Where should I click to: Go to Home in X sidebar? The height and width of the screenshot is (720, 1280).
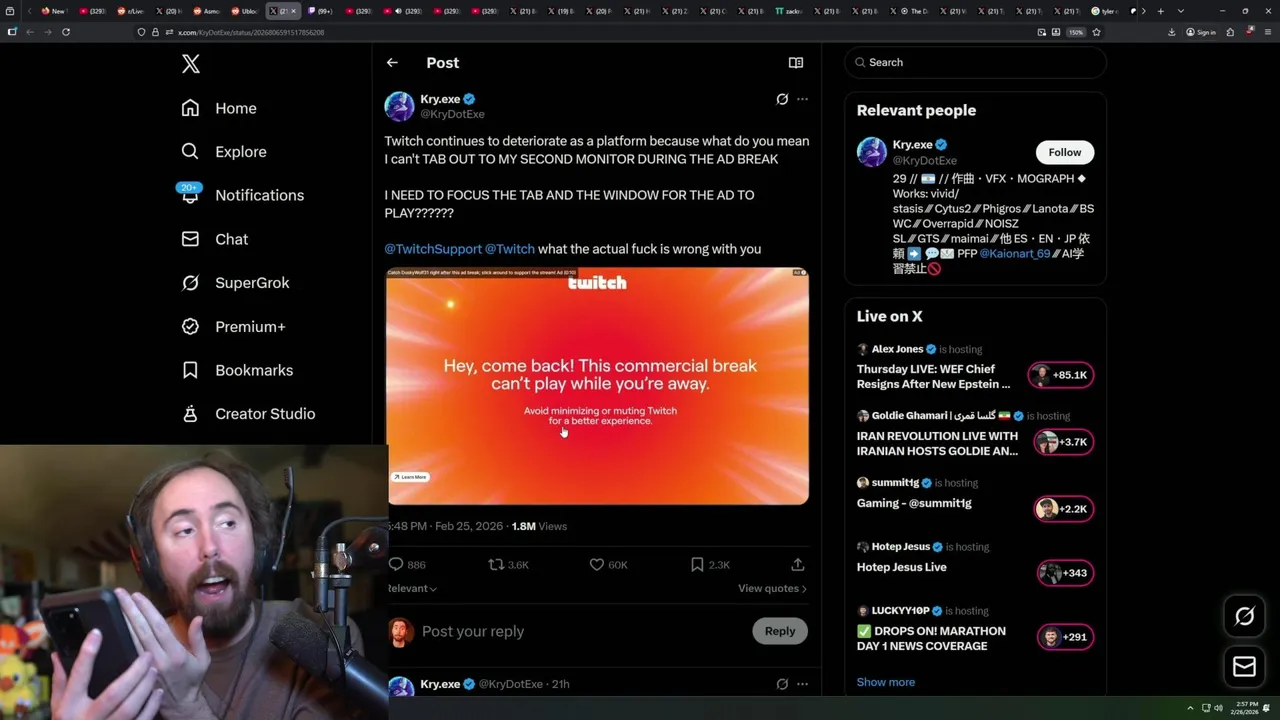pyautogui.click(x=219, y=108)
